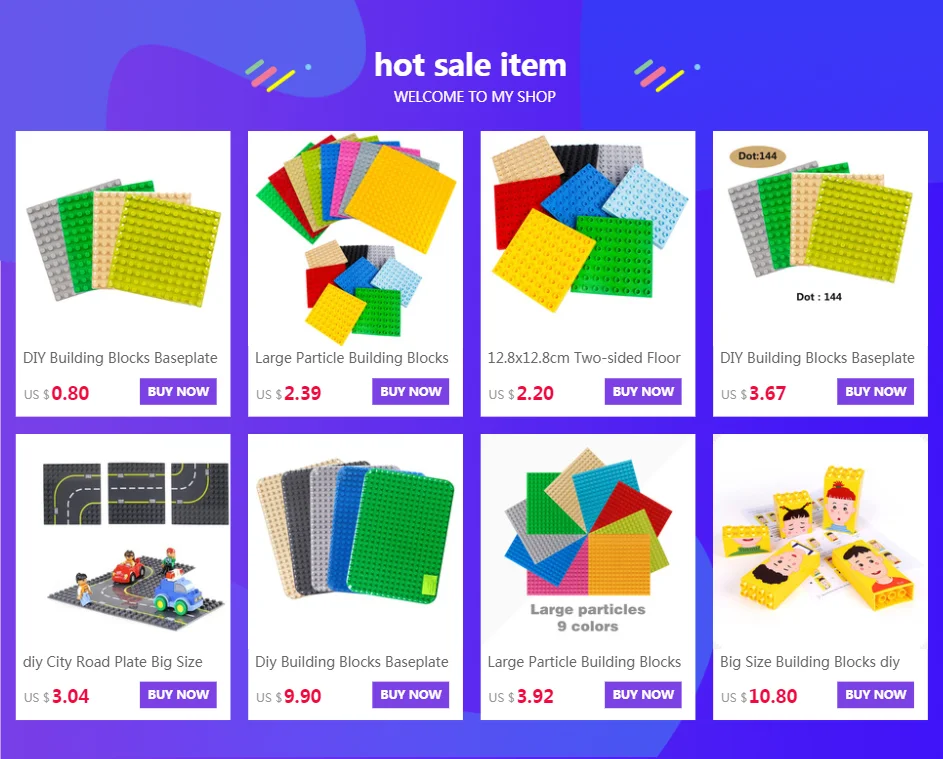Open 'Big Size Building Blocks diy' link
This screenshot has width=943, height=759.
click(809, 662)
